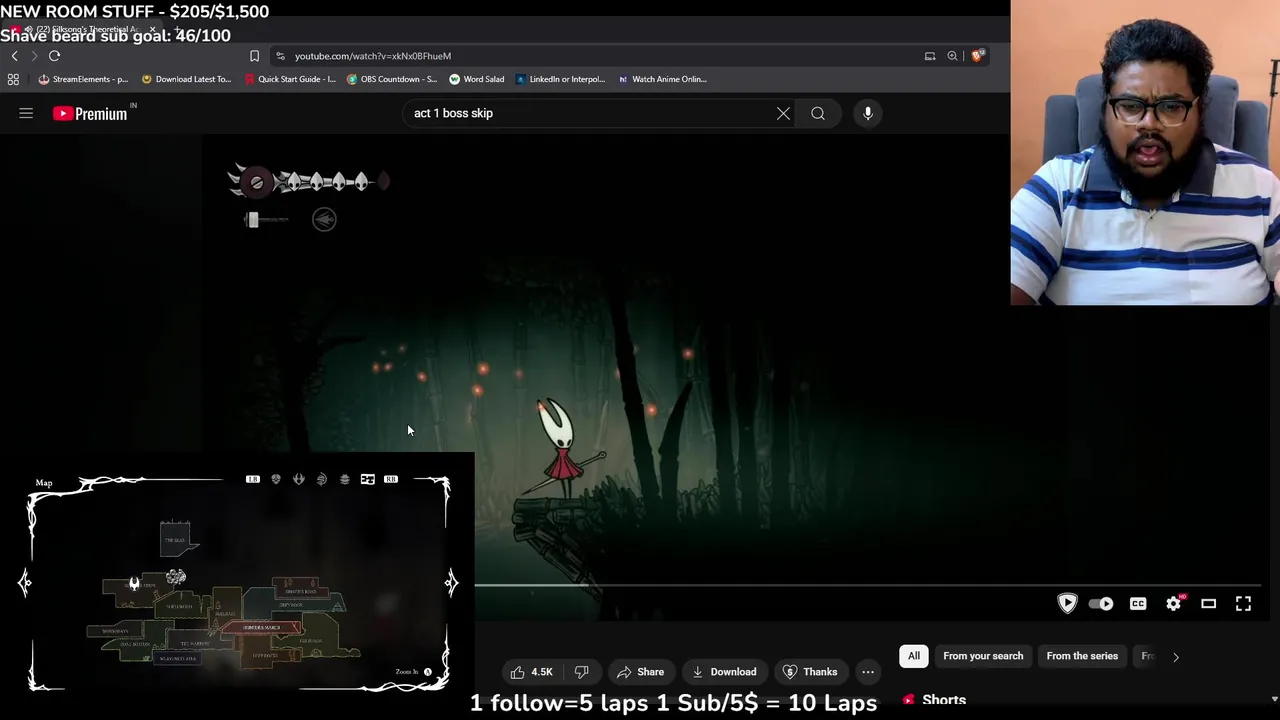Click the youtube.com address bar URL
Screen dimensions: 1280x720
373,56
